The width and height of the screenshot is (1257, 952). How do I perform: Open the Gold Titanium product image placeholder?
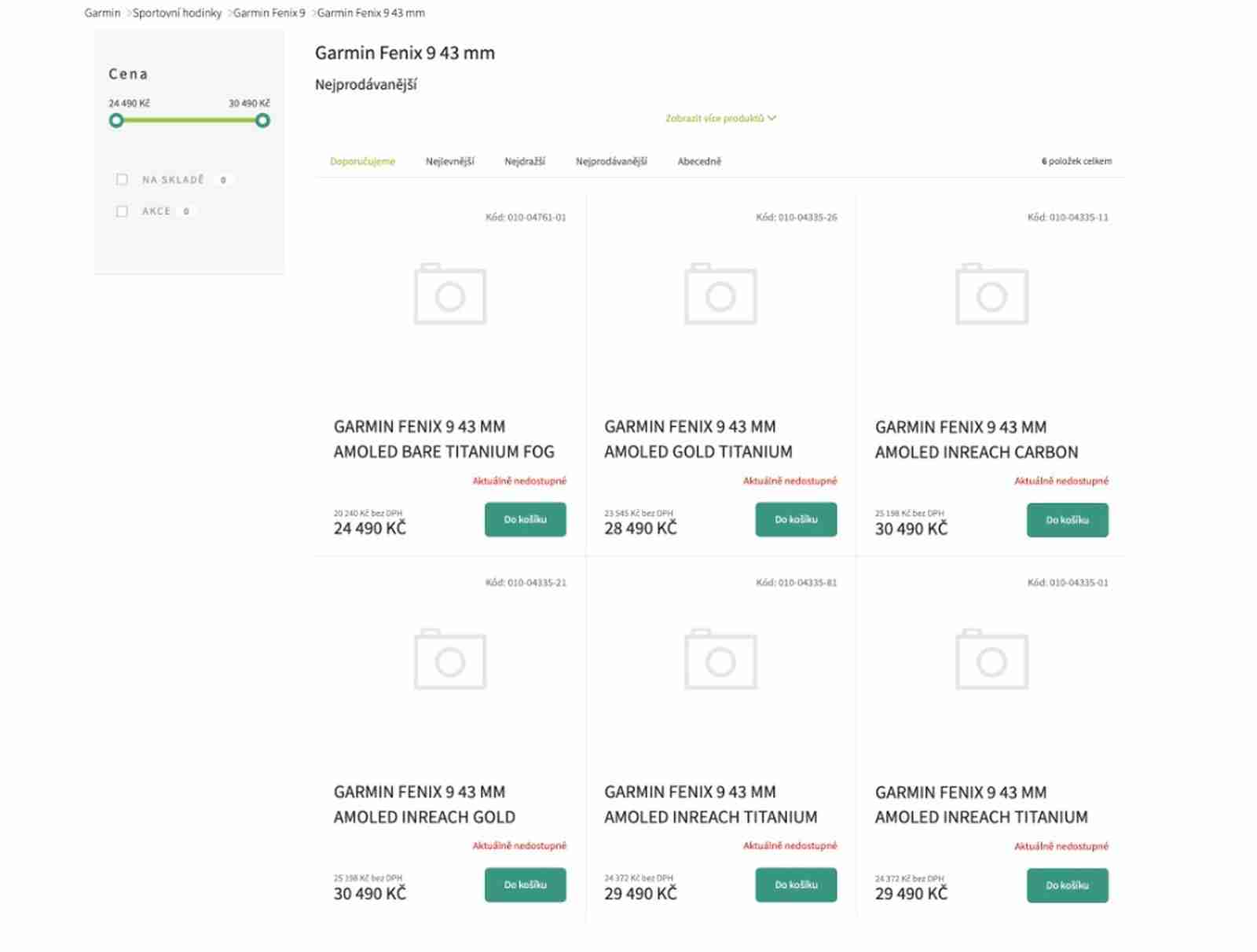[720, 294]
